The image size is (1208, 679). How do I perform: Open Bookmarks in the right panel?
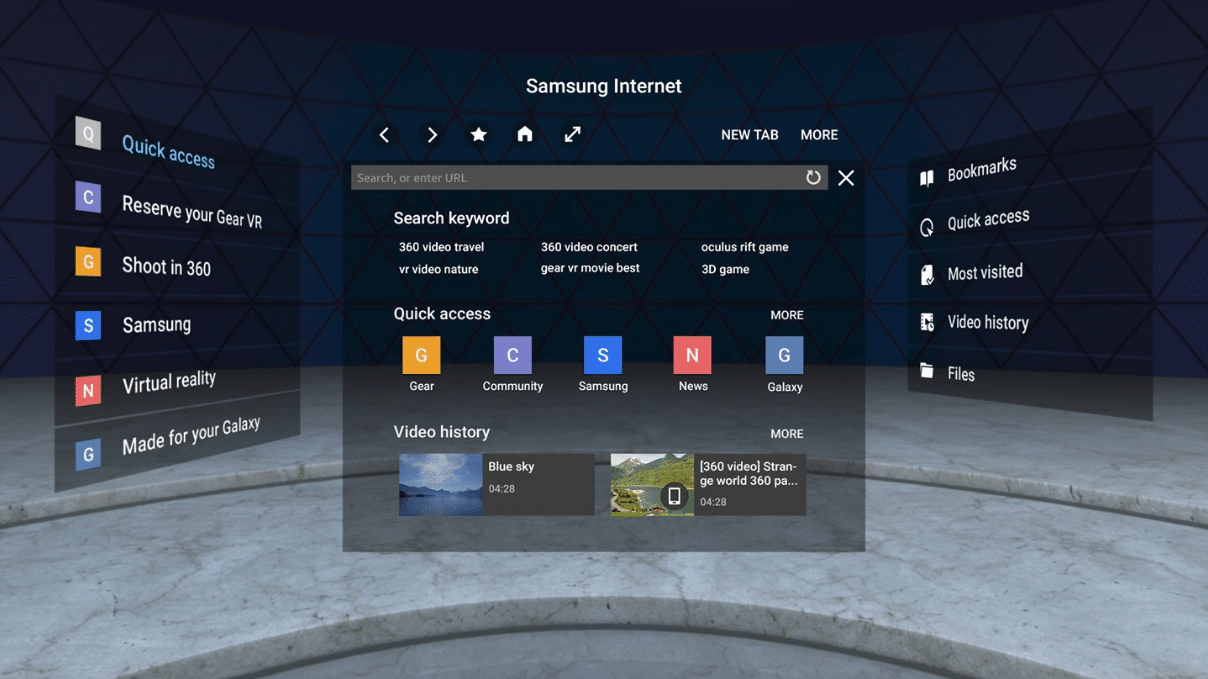[x=980, y=171]
